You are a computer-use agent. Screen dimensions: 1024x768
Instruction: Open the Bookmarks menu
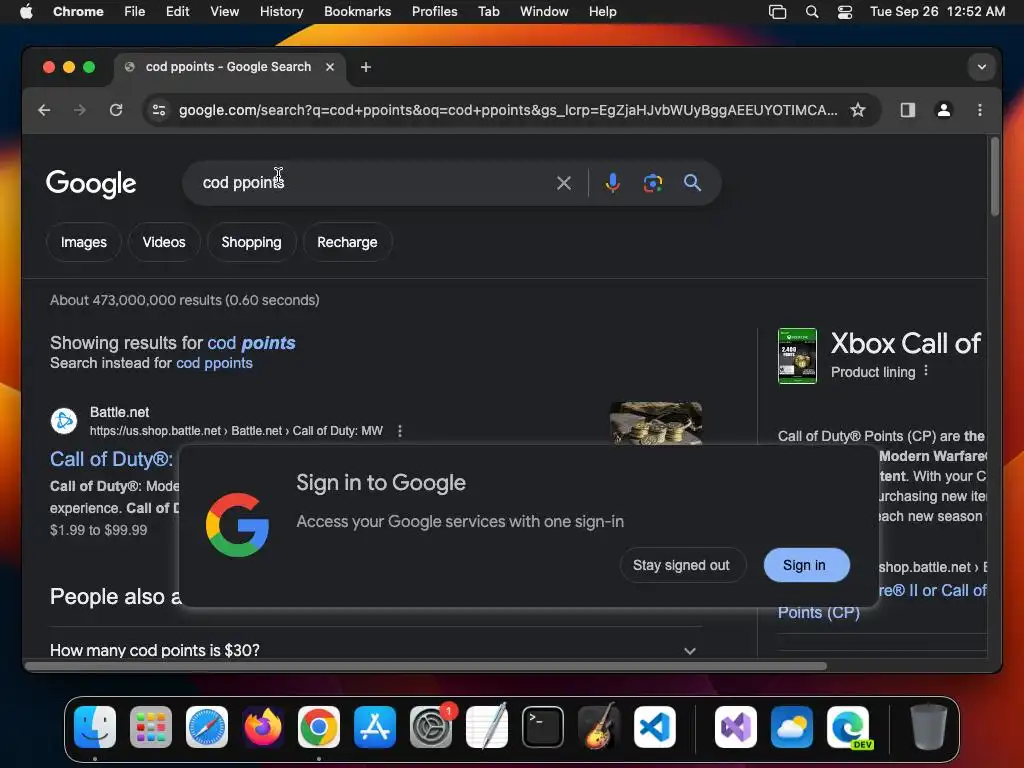click(357, 12)
